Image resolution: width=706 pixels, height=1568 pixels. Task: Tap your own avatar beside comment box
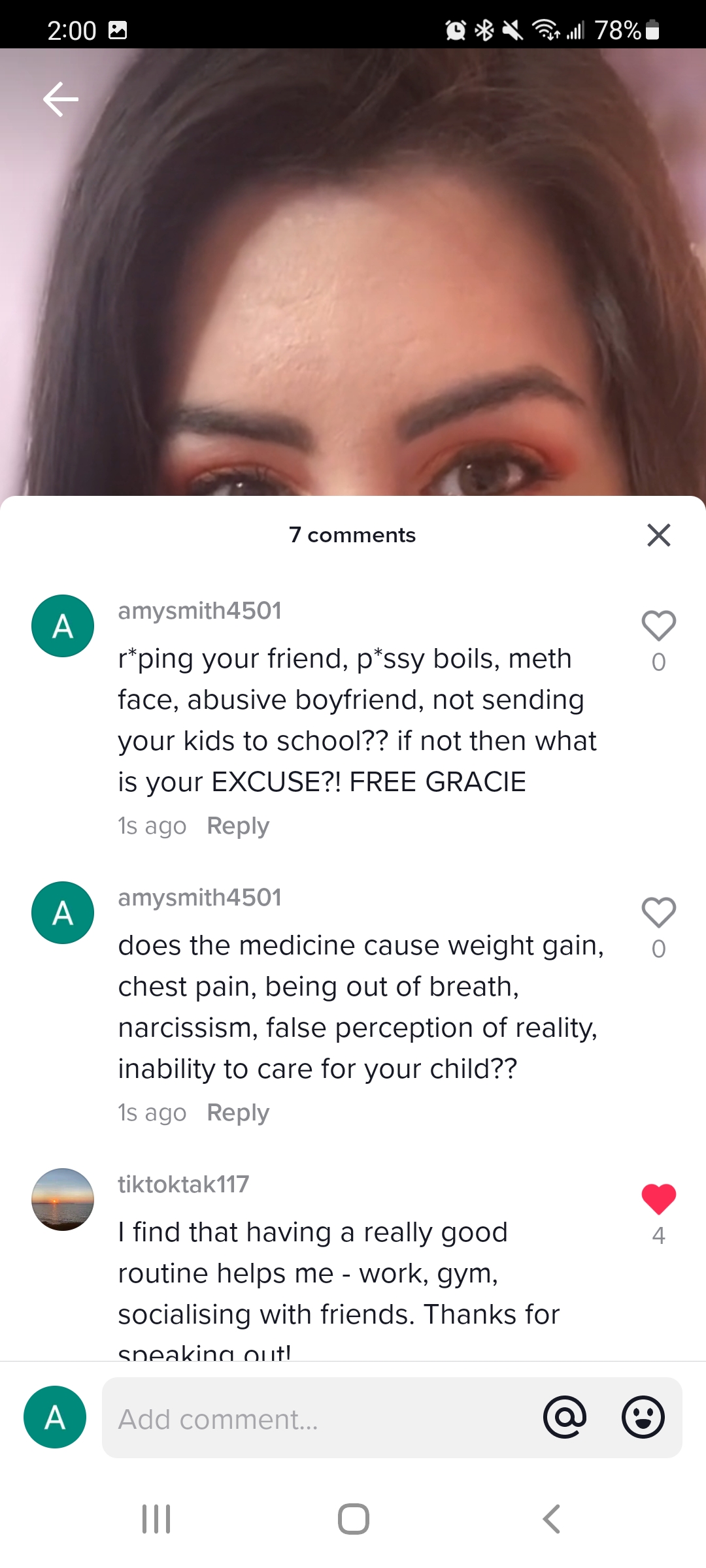coord(55,1417)
